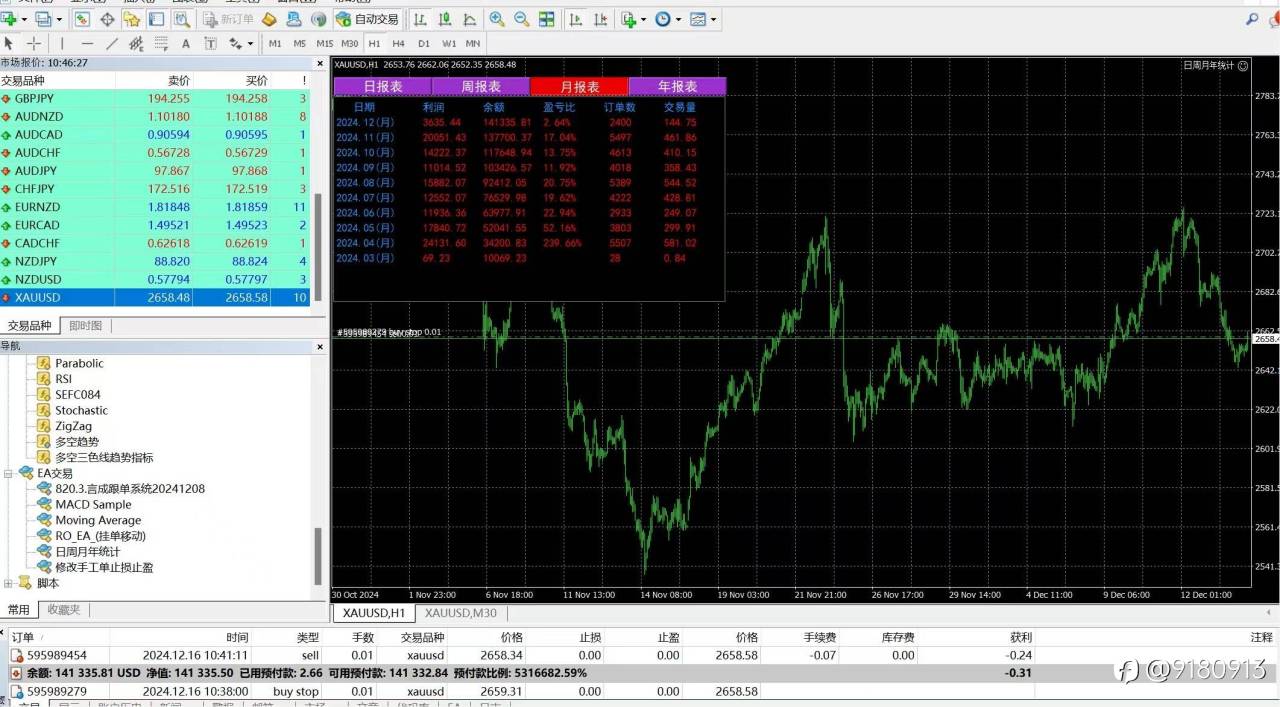Select the 月报表 monthly report button

tap(579, 87)
